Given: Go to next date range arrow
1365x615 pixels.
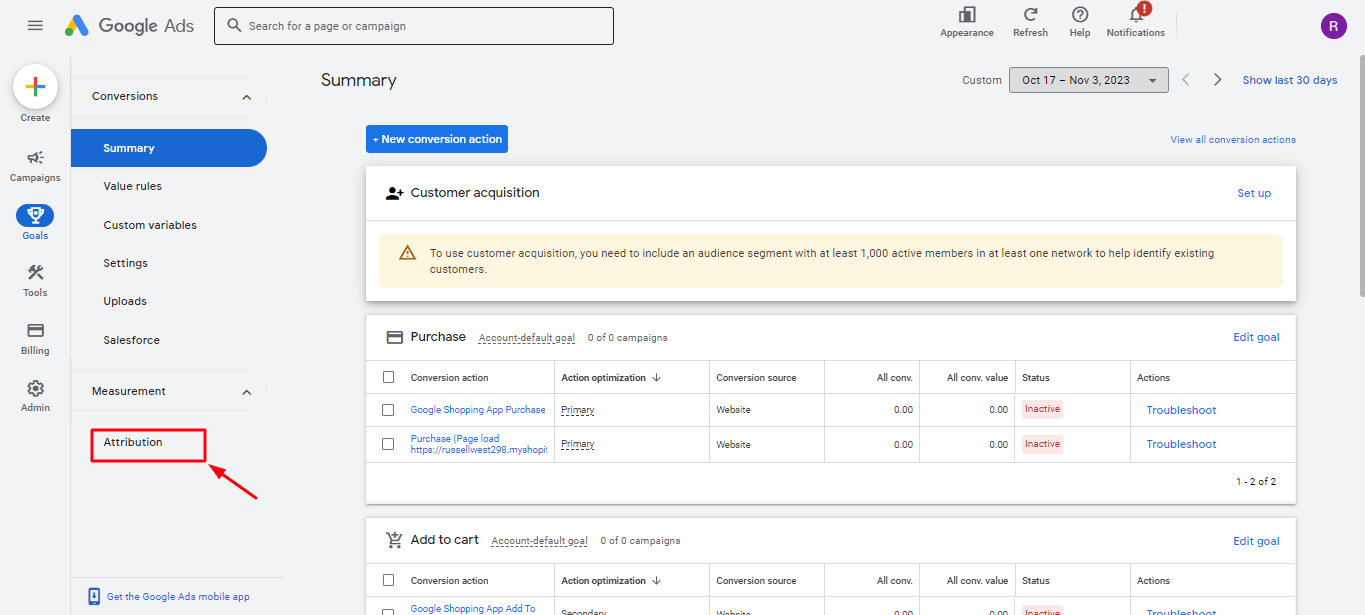Looking at the screenshot, I should click(x=1217, y=80).
